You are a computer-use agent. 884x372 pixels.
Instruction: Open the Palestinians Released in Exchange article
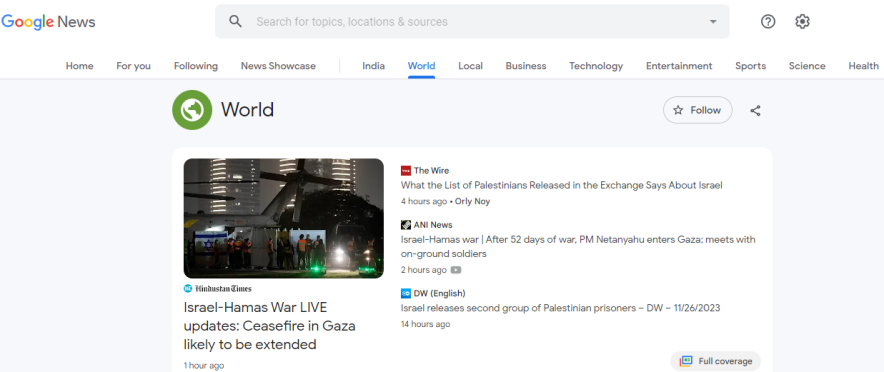[x=562, y=185]
